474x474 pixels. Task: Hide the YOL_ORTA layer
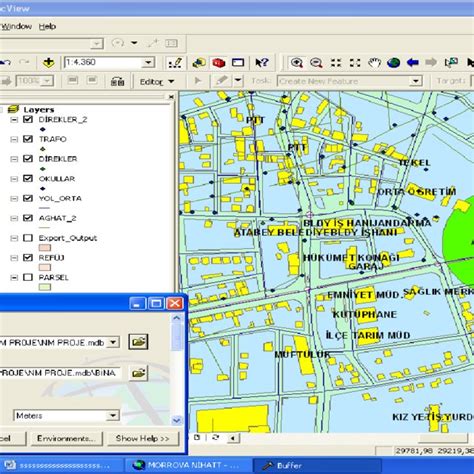point(28,198)
